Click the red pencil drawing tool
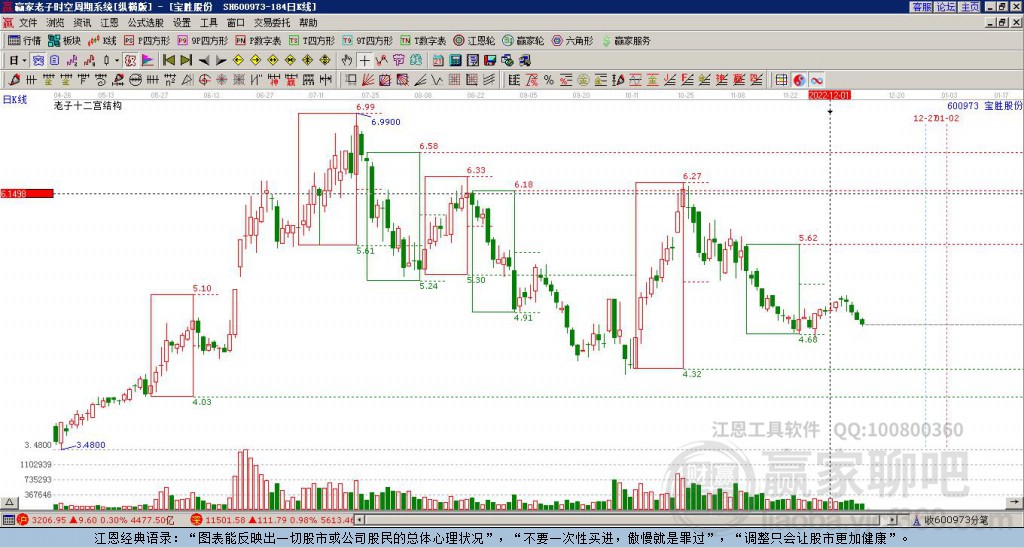 coord(14,80)
